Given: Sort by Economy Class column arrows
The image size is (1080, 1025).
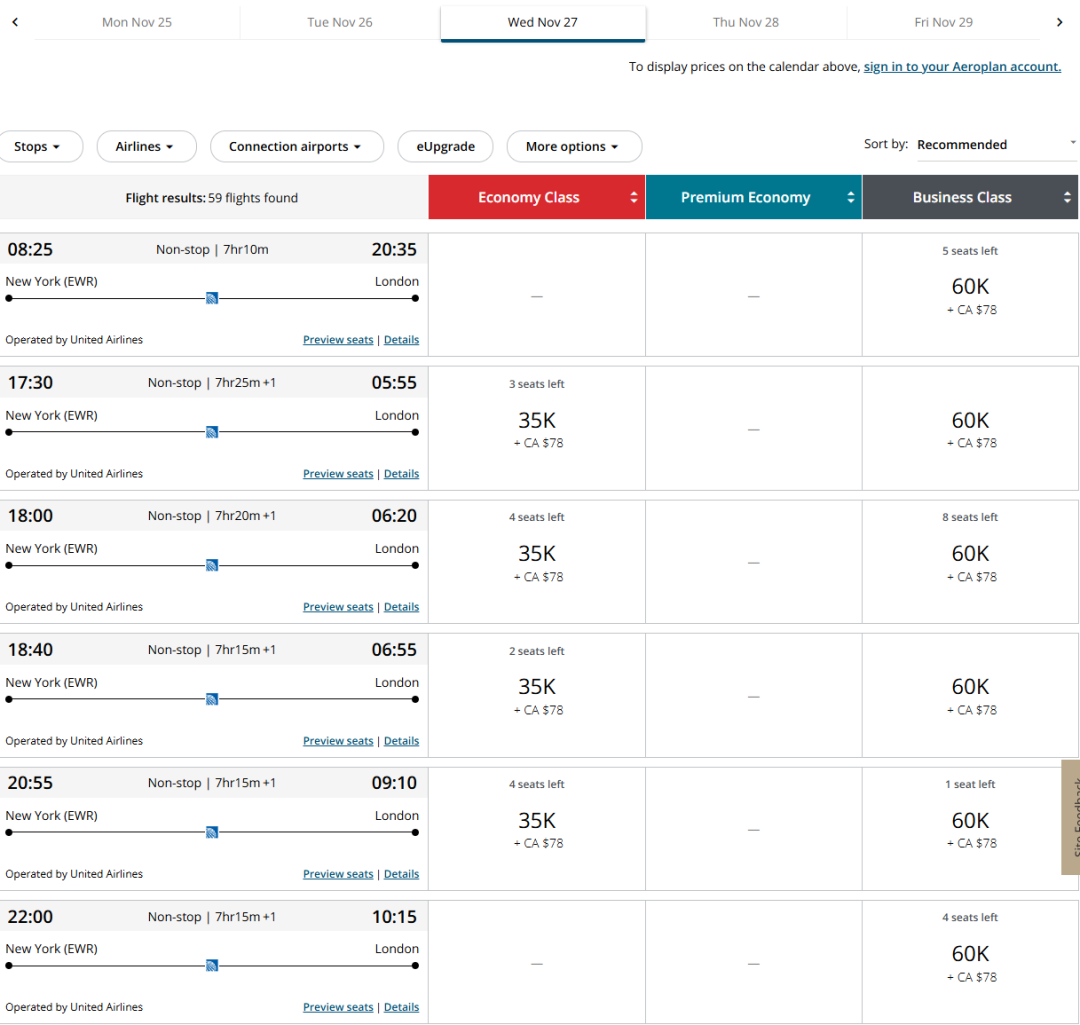Looking at the screenshot, I should point(633,198).
